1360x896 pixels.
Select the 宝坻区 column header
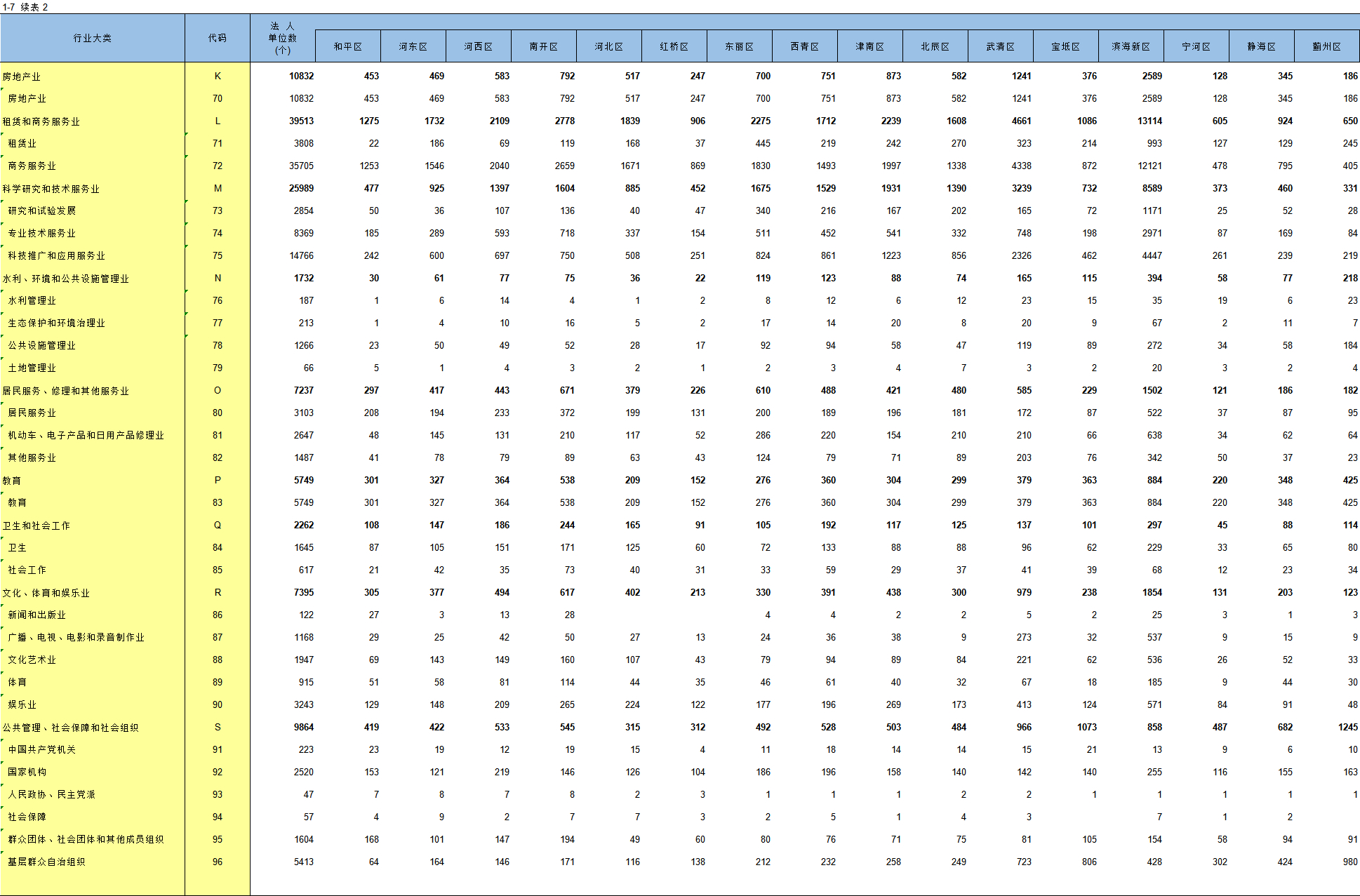point(1066,46)
